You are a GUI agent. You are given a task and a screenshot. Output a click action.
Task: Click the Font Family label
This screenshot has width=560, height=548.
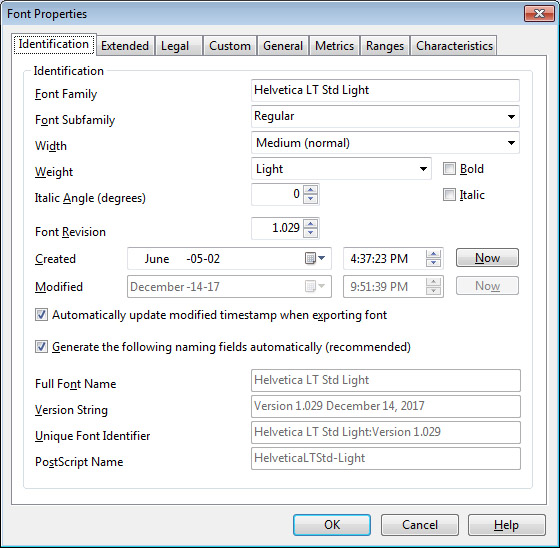66,94
